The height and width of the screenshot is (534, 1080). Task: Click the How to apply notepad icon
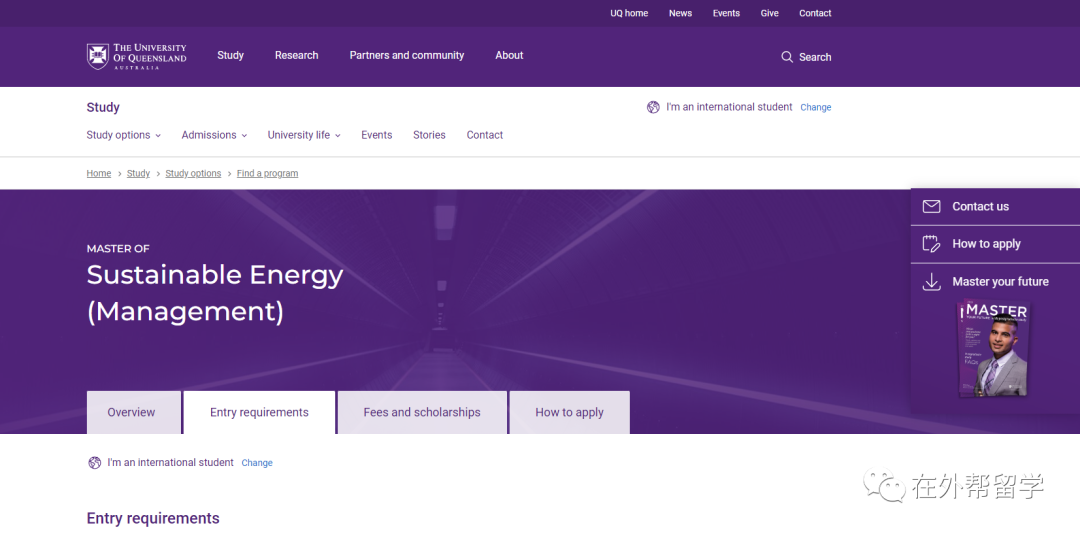931,244
